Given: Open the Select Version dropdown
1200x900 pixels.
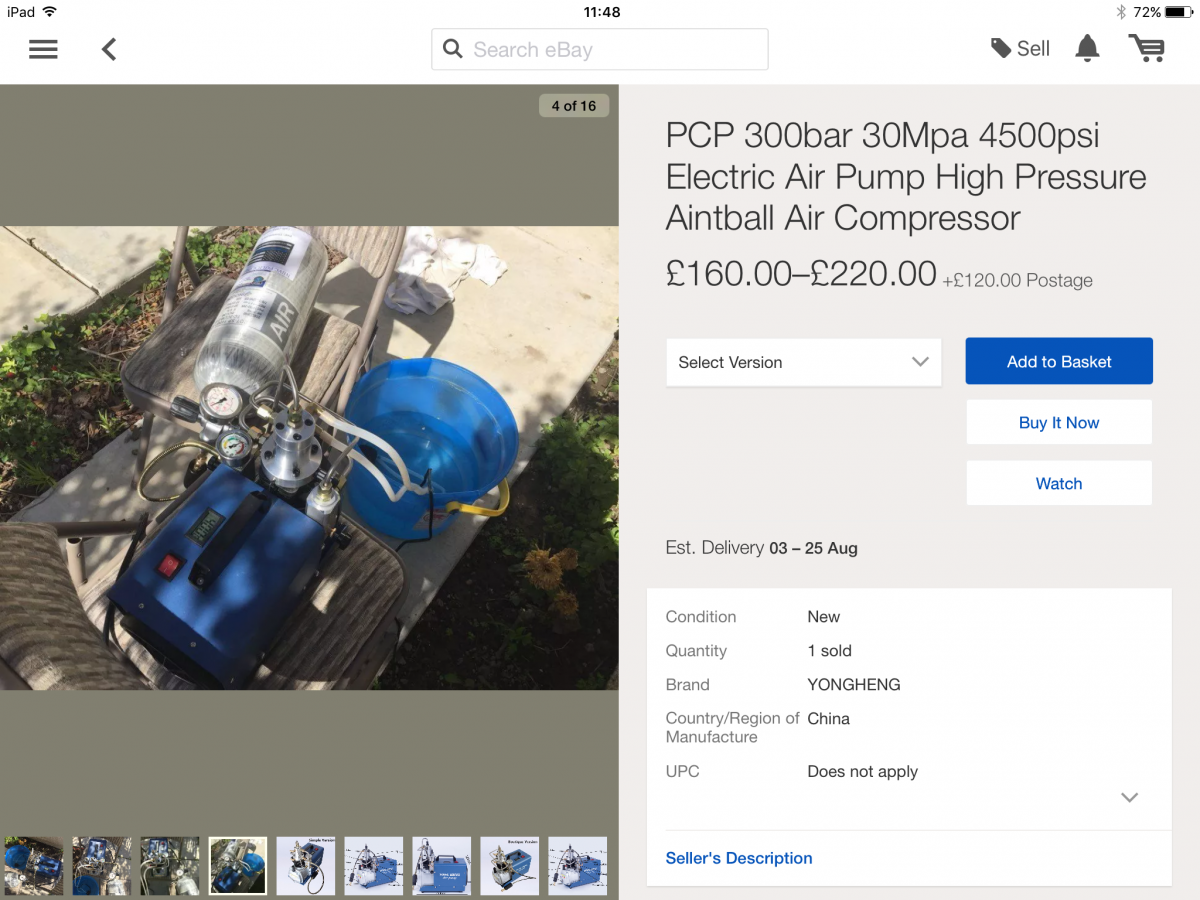Looking at the screenshot, I should pyautogui.click(x=804, y=362).
